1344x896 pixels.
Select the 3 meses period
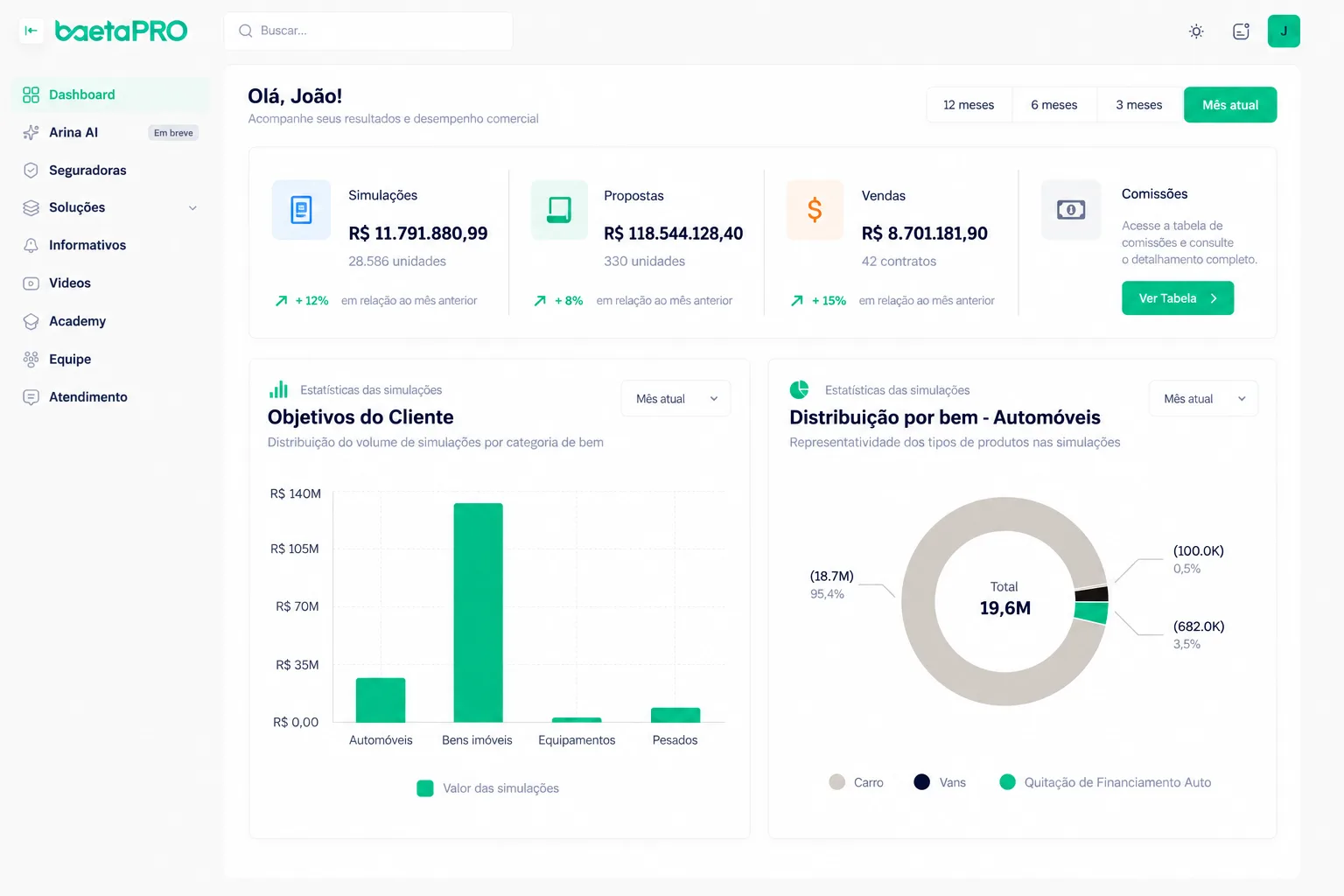coord(1139,105)
